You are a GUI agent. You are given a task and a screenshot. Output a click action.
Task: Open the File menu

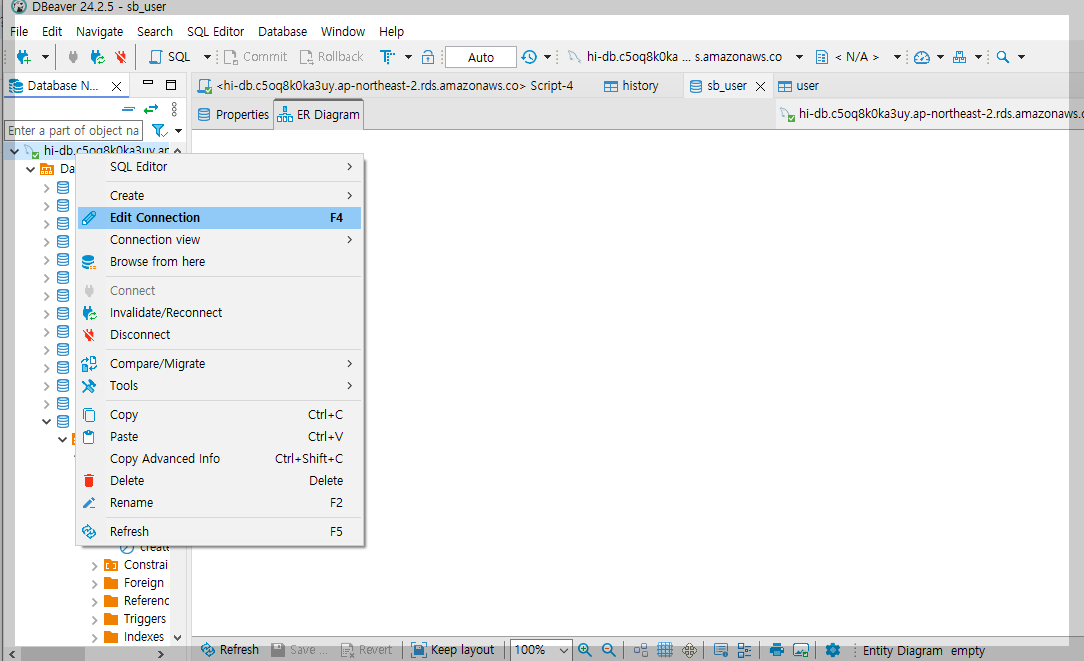click(x=19, y=32)
